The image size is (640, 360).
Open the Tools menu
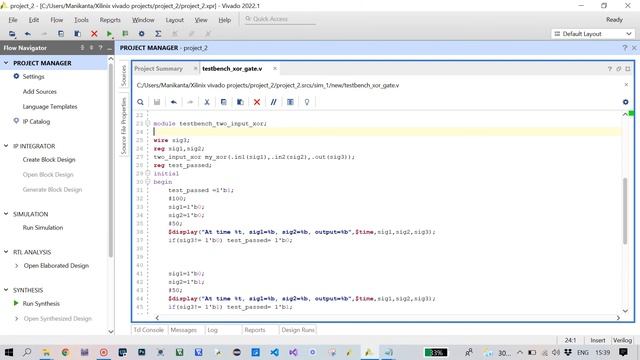pyautogui.click(x=81, y=20)
